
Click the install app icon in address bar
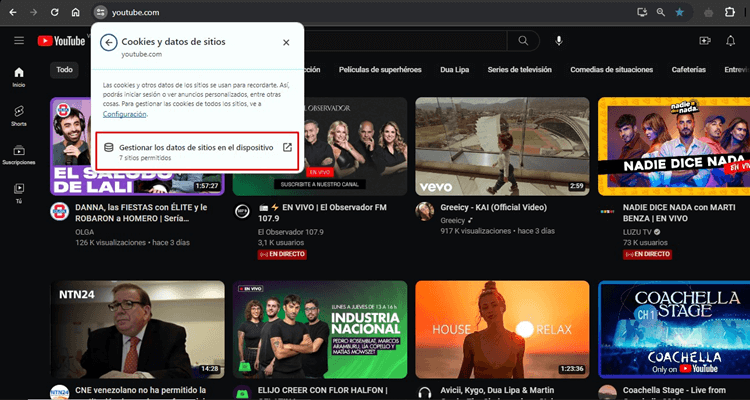point(642,12)
